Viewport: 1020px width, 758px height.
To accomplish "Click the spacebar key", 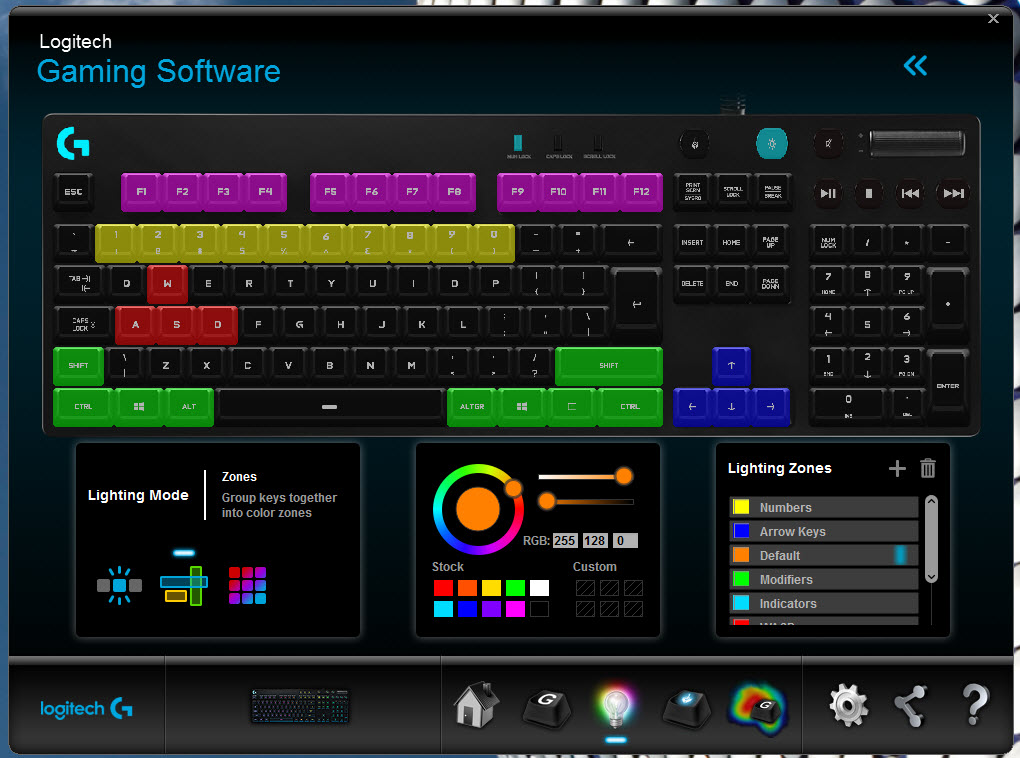I will point(330,407).
